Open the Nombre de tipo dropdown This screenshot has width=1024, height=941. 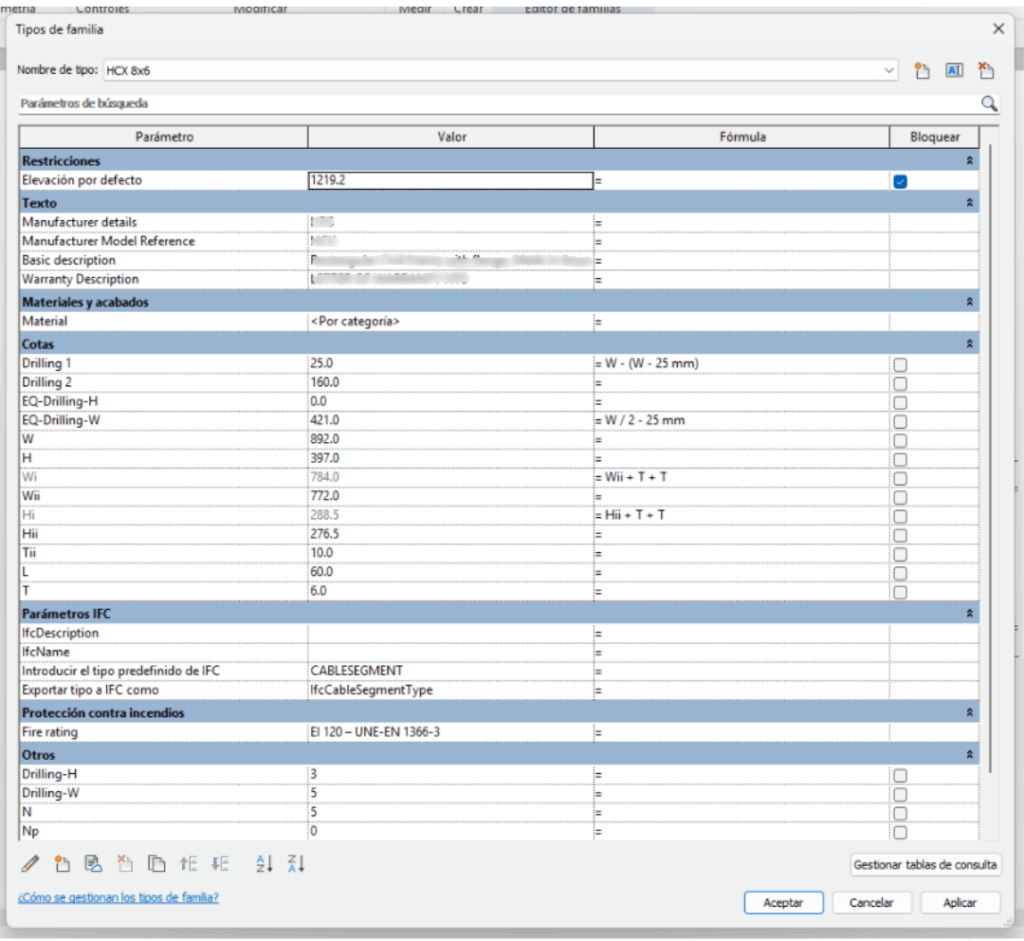tap(889, 71)
